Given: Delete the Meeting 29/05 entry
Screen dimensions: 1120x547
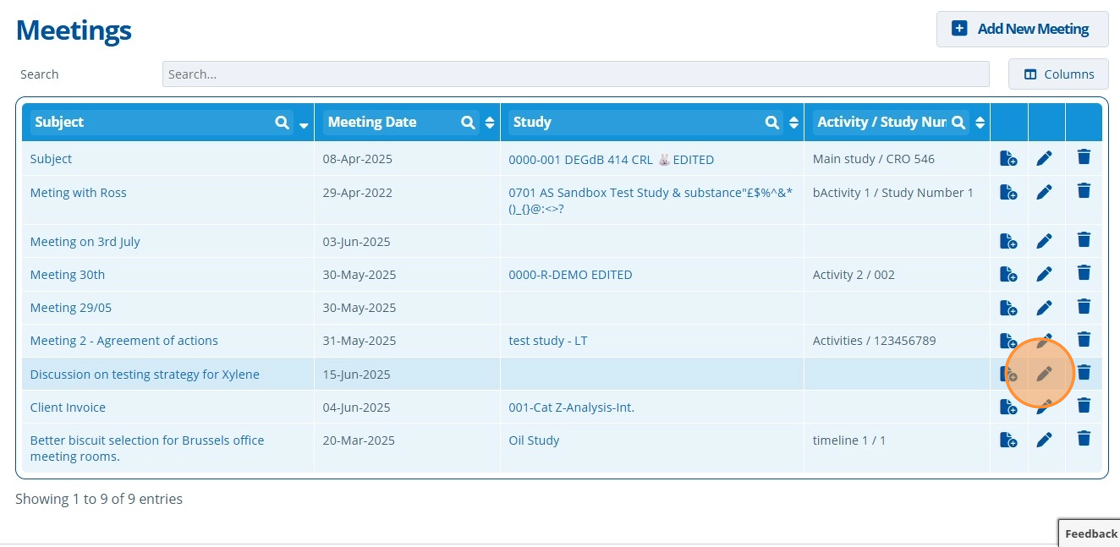Looking at the screenshot, I should (x=1083, y=306).
